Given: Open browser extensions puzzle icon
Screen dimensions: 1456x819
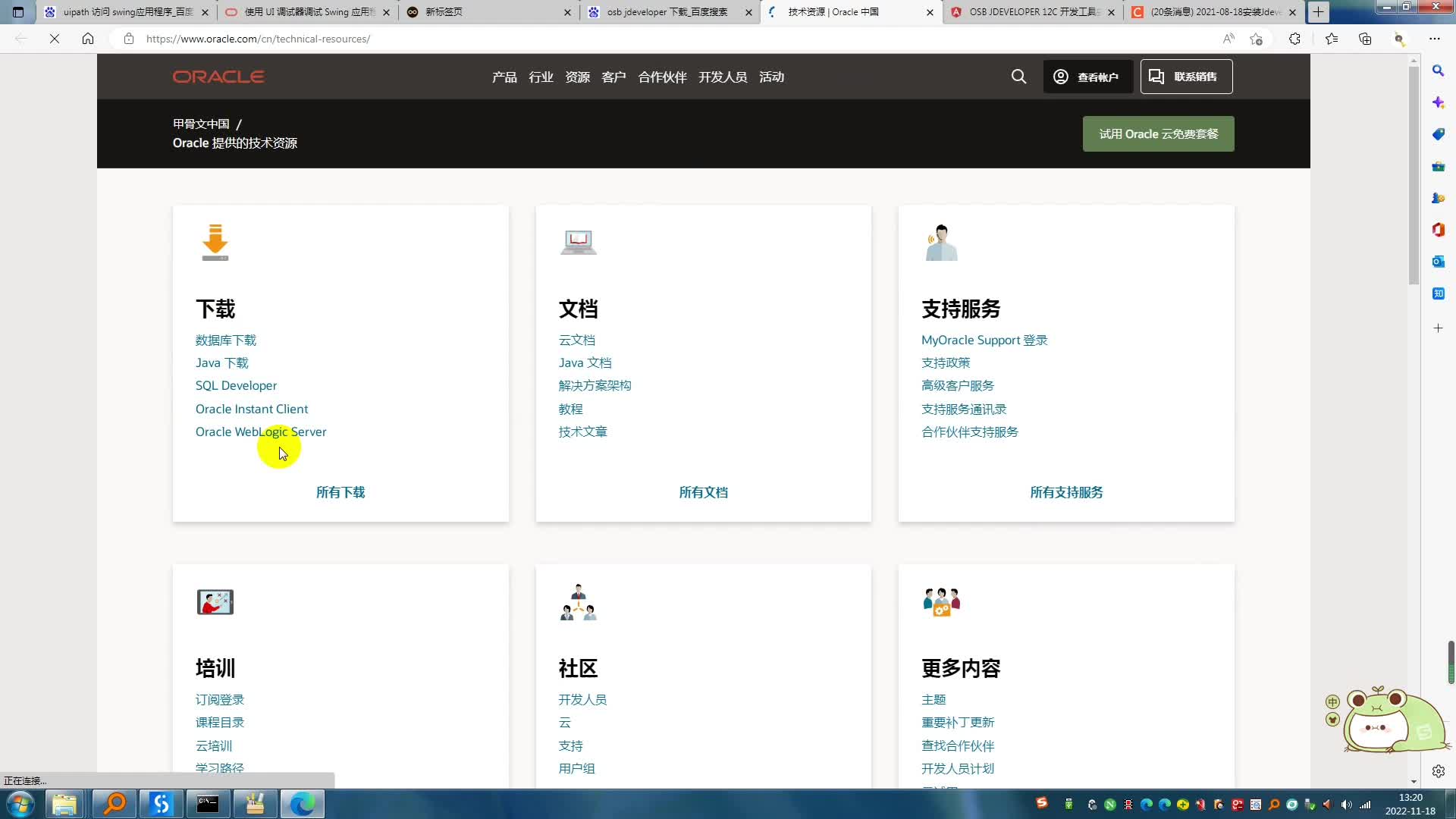Looking at the screenshot, I should click(x=1294, y=39).
